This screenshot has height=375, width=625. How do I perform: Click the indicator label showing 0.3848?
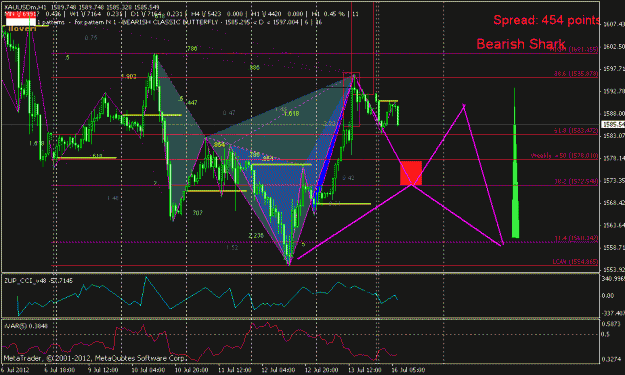pyautogui.click(x=26, y=326)
